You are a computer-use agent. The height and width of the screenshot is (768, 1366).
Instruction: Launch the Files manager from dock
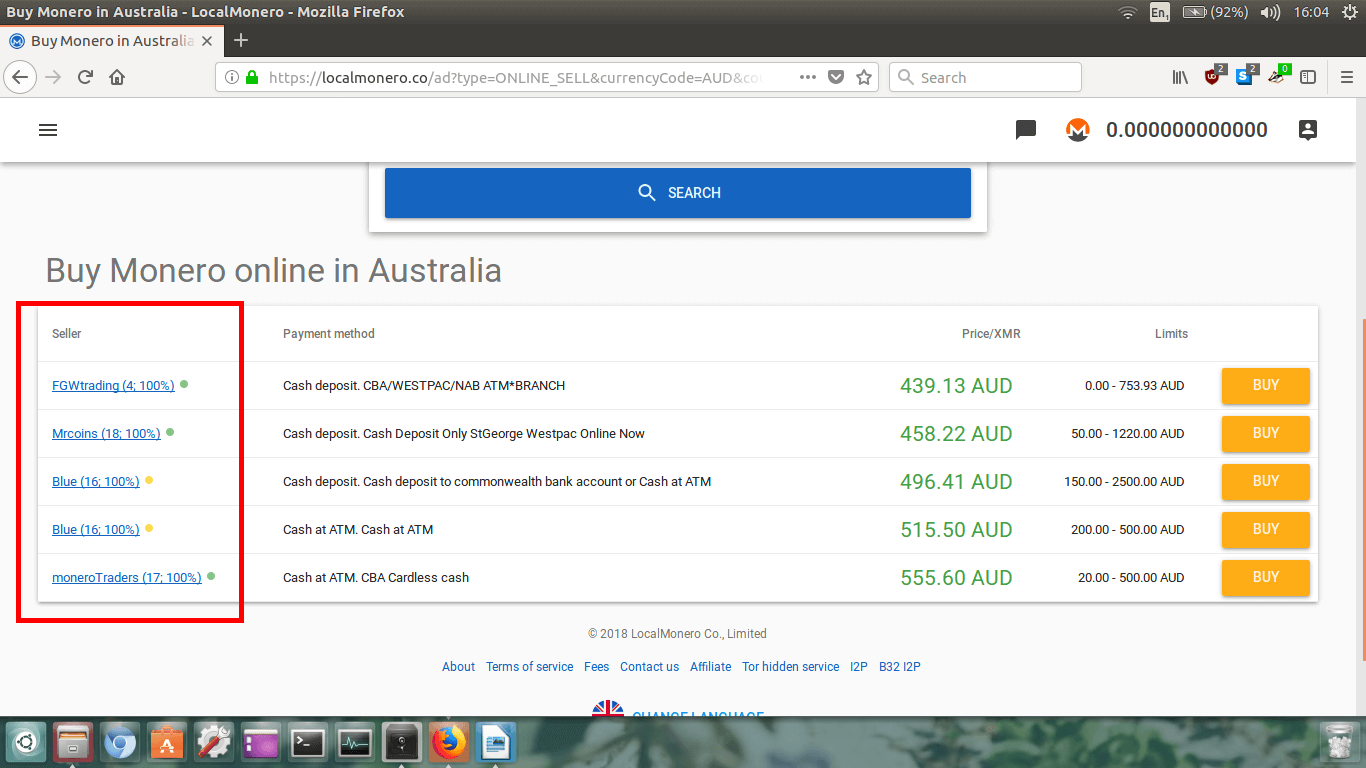tap(73, 743)
